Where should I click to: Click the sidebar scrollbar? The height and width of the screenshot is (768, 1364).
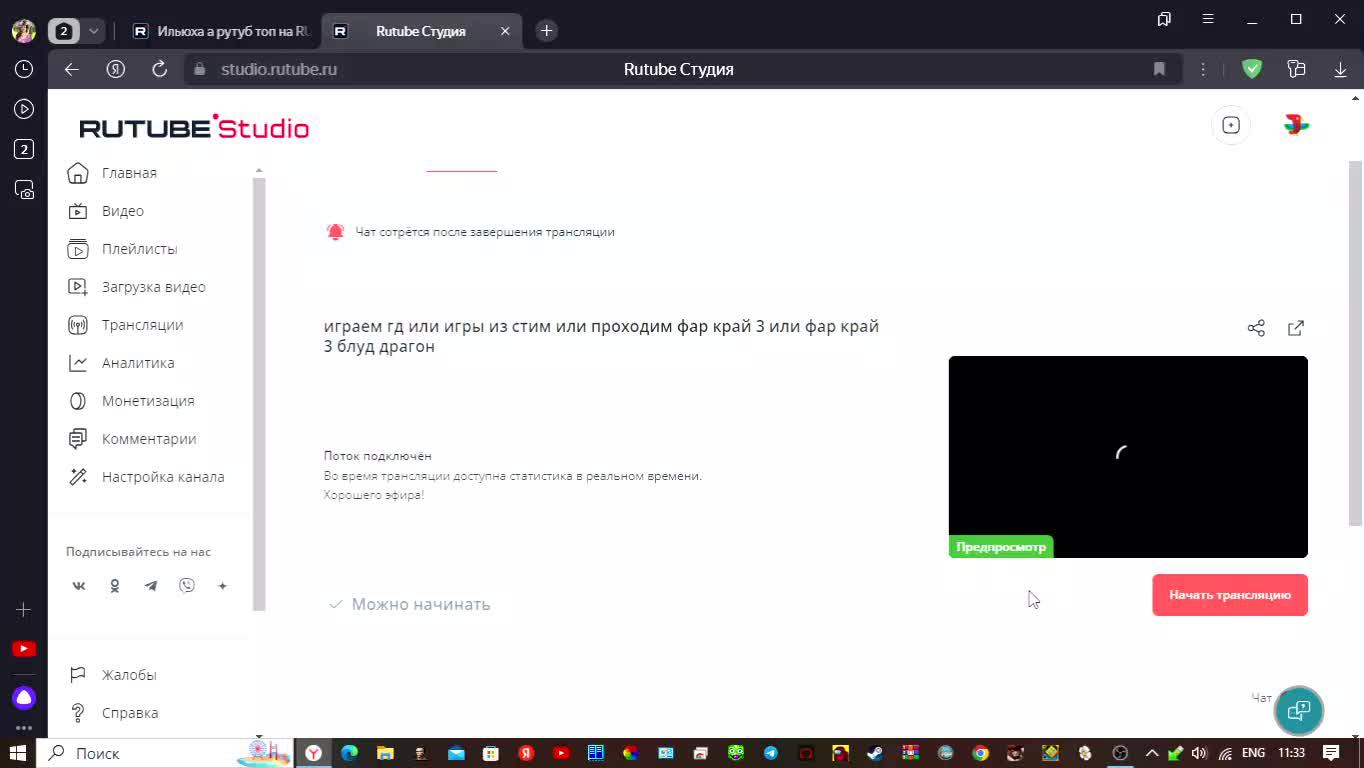259,394
